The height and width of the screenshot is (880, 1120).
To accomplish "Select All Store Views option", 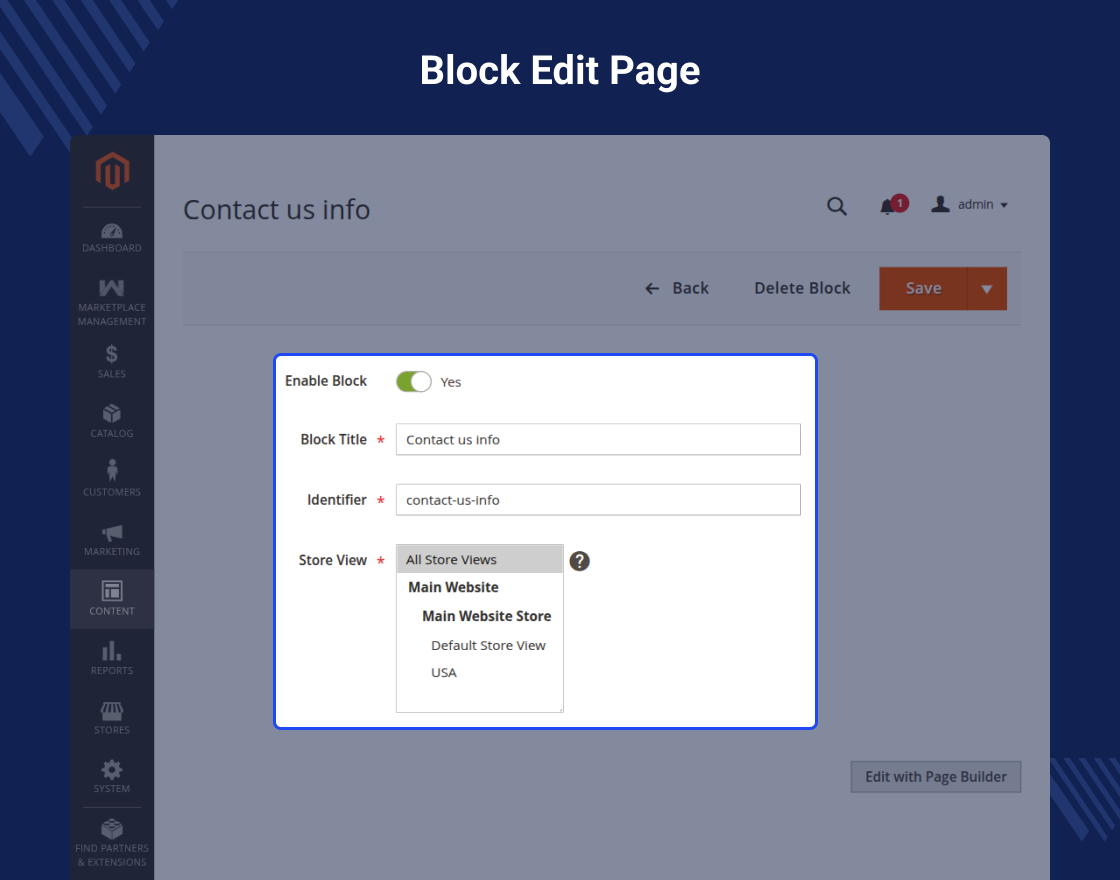I will pos(479,559).
